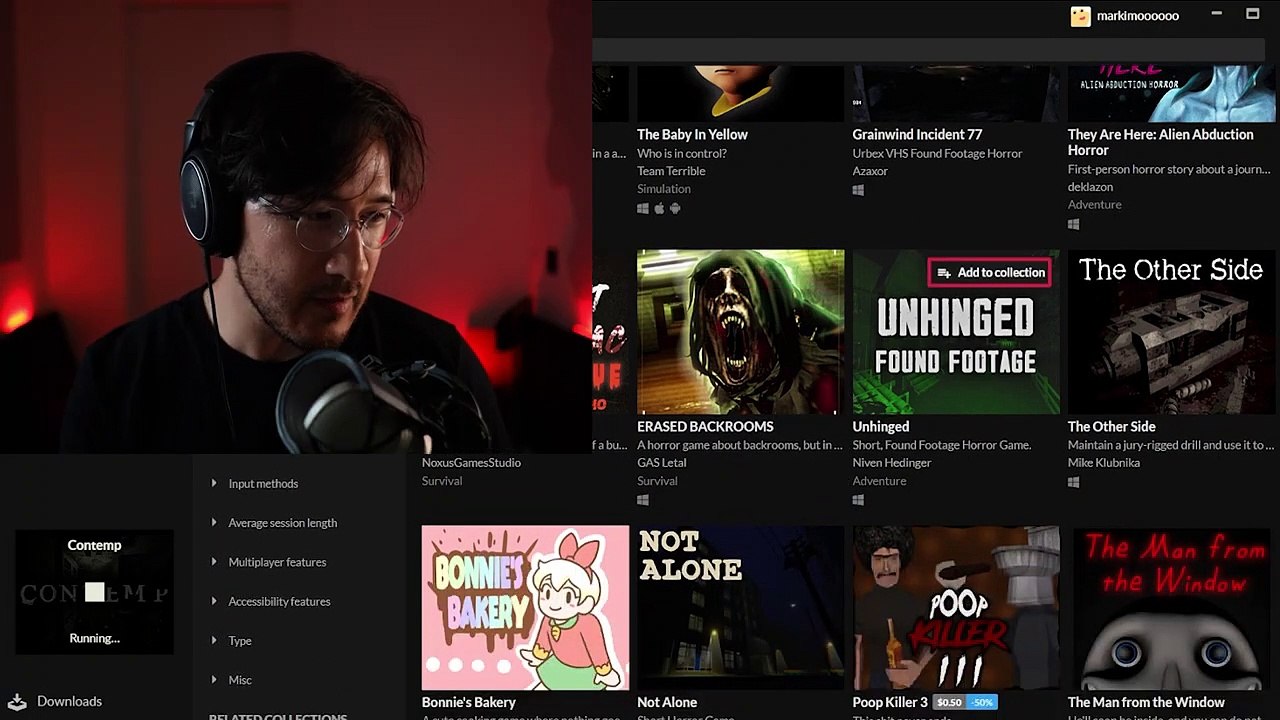This screenshot has height=720, width=1280.
Task: Open The Man from the Window title link
Action: (x=1146, y=702)
